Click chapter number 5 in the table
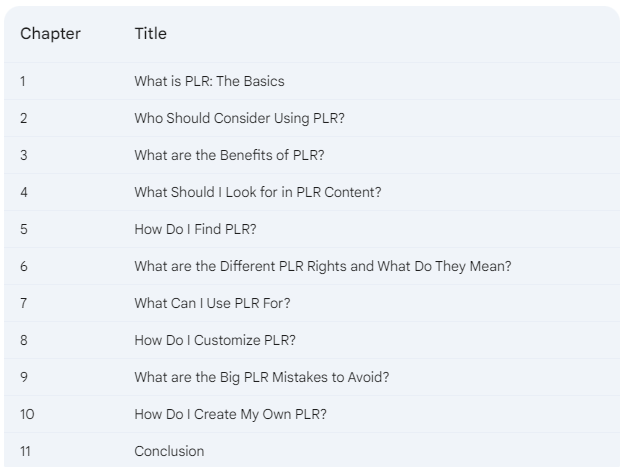The height and width of the screenshot is (467, 628). click(24, 229)
